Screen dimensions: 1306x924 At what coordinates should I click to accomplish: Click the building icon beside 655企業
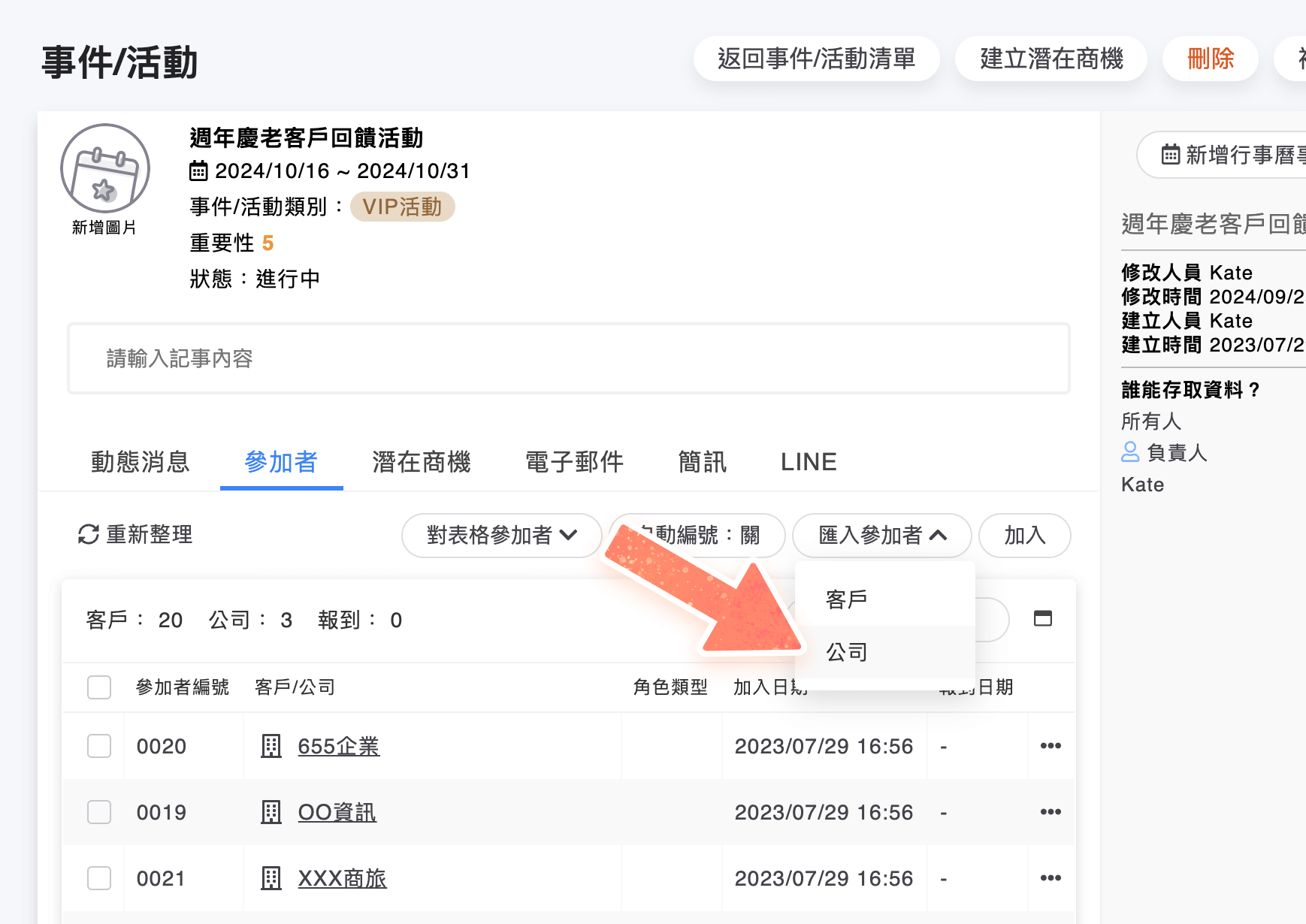point(271,746)
